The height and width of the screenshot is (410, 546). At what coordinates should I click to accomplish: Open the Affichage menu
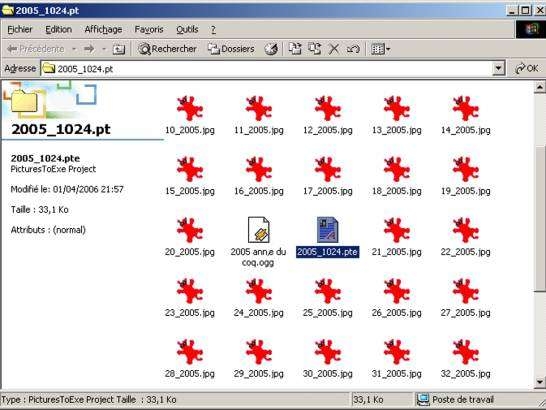pyautogui.click(x=103, y=30)
